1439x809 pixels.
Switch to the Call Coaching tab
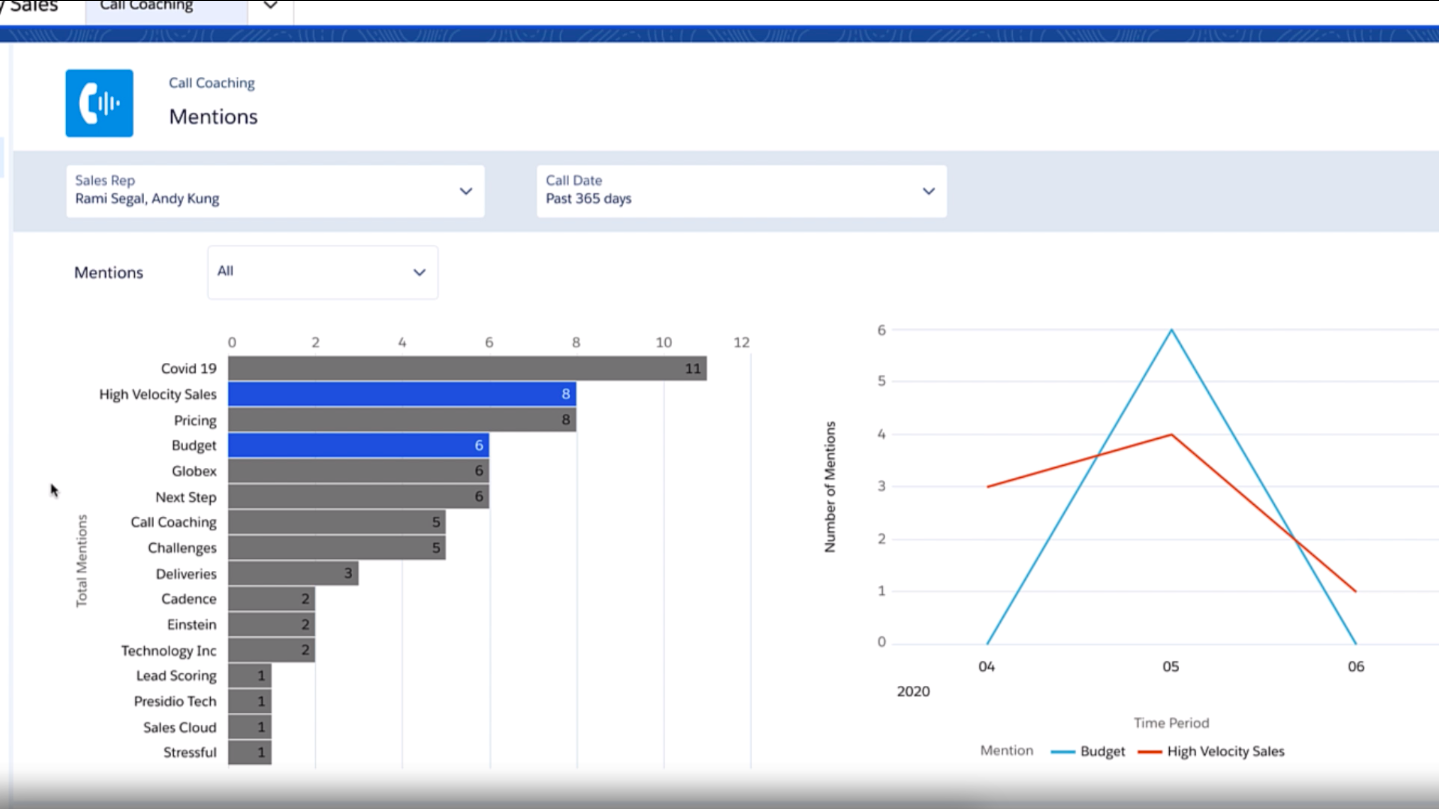pos(146,6)
